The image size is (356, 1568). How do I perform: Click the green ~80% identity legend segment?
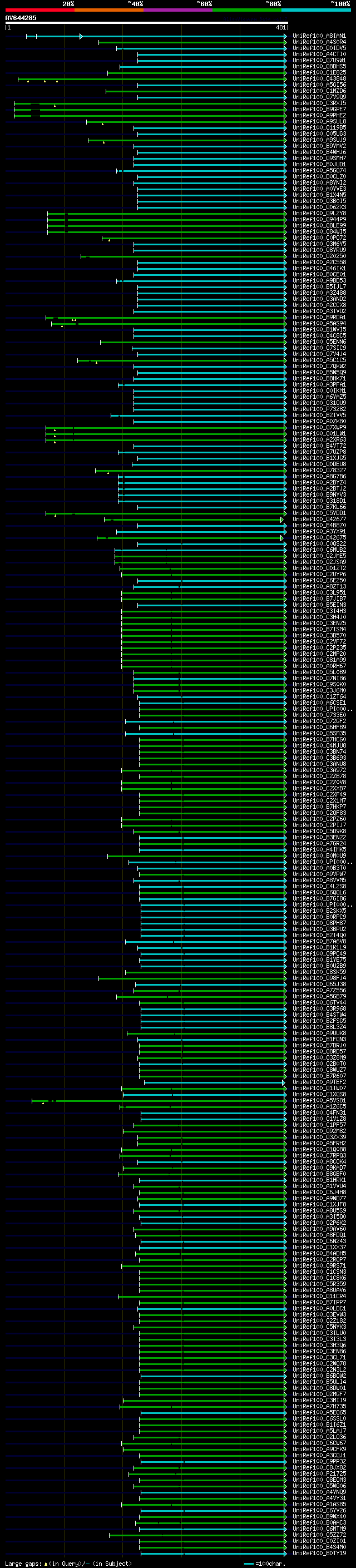pyautogui.click(x=247, y=10)
